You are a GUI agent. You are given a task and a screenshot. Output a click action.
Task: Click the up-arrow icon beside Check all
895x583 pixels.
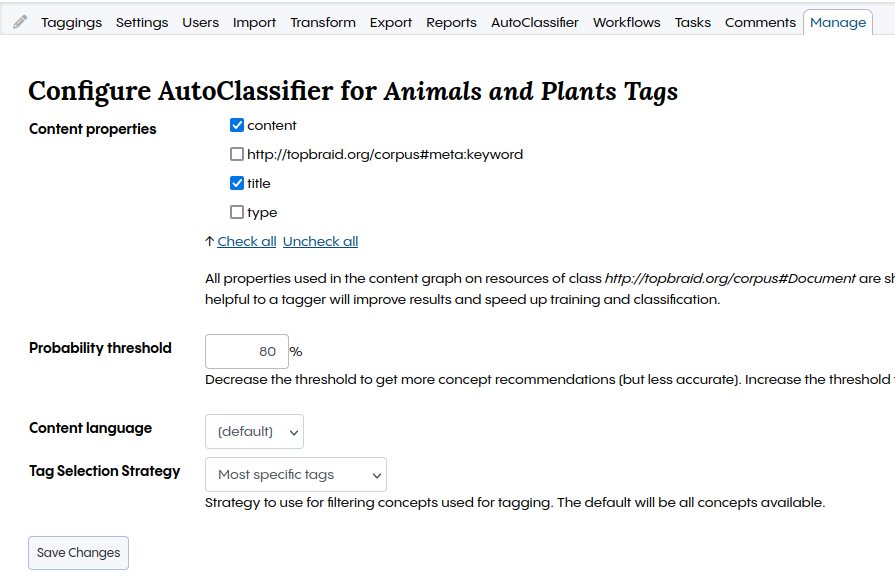pos(211,240)
